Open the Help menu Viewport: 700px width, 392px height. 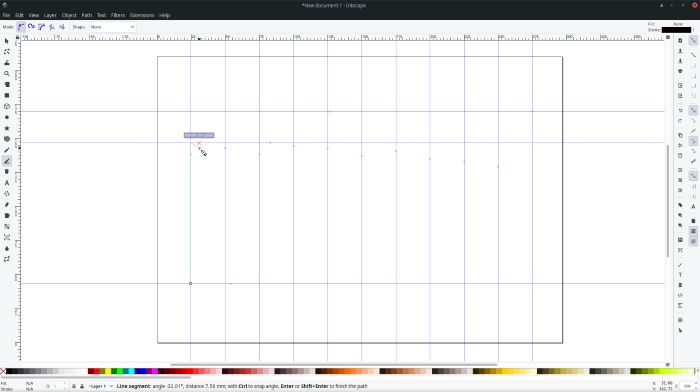(x=164, y=15)
